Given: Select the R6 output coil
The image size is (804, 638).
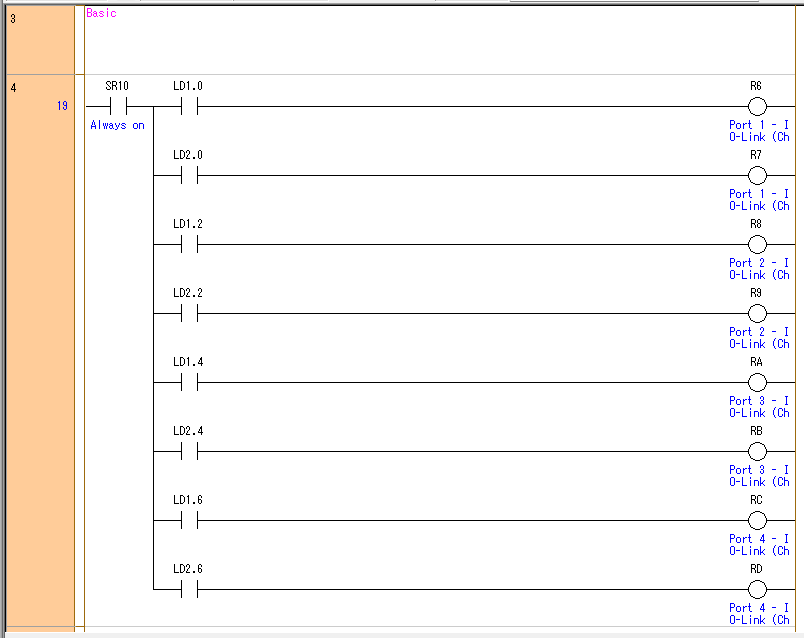Looking at the screenshot, I should (x=757, y=107).
